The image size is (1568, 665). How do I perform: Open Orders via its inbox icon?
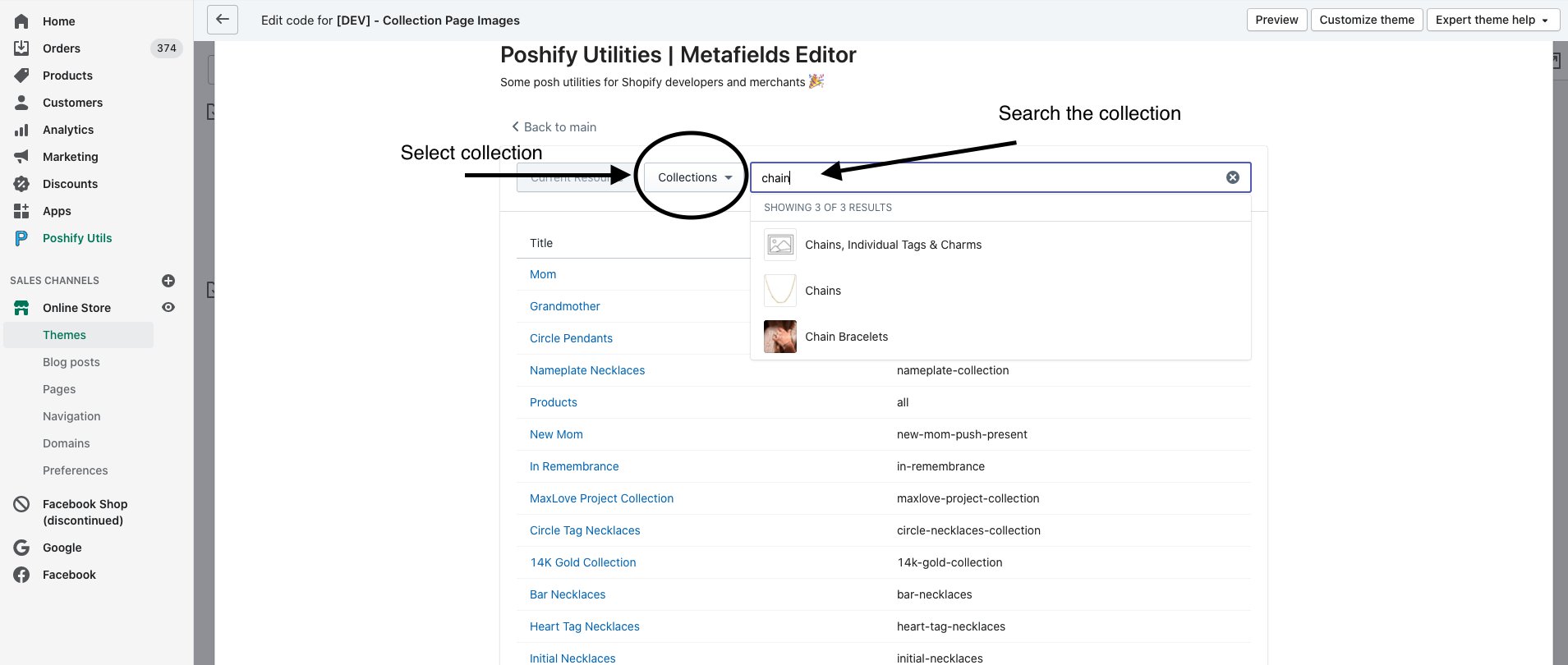click(22, 48)
